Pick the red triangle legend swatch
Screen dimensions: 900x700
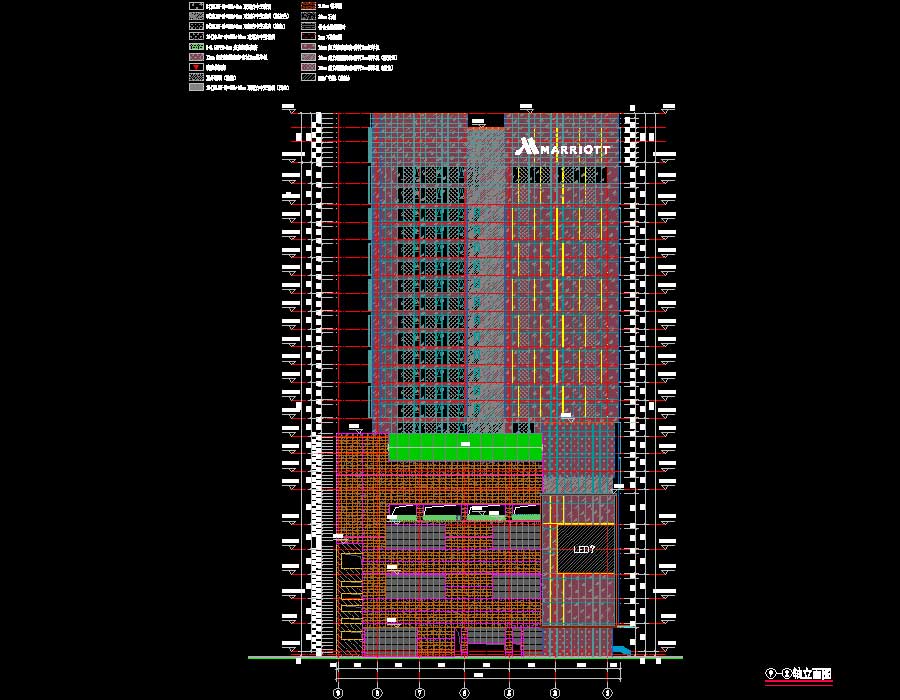coord(196,67)
